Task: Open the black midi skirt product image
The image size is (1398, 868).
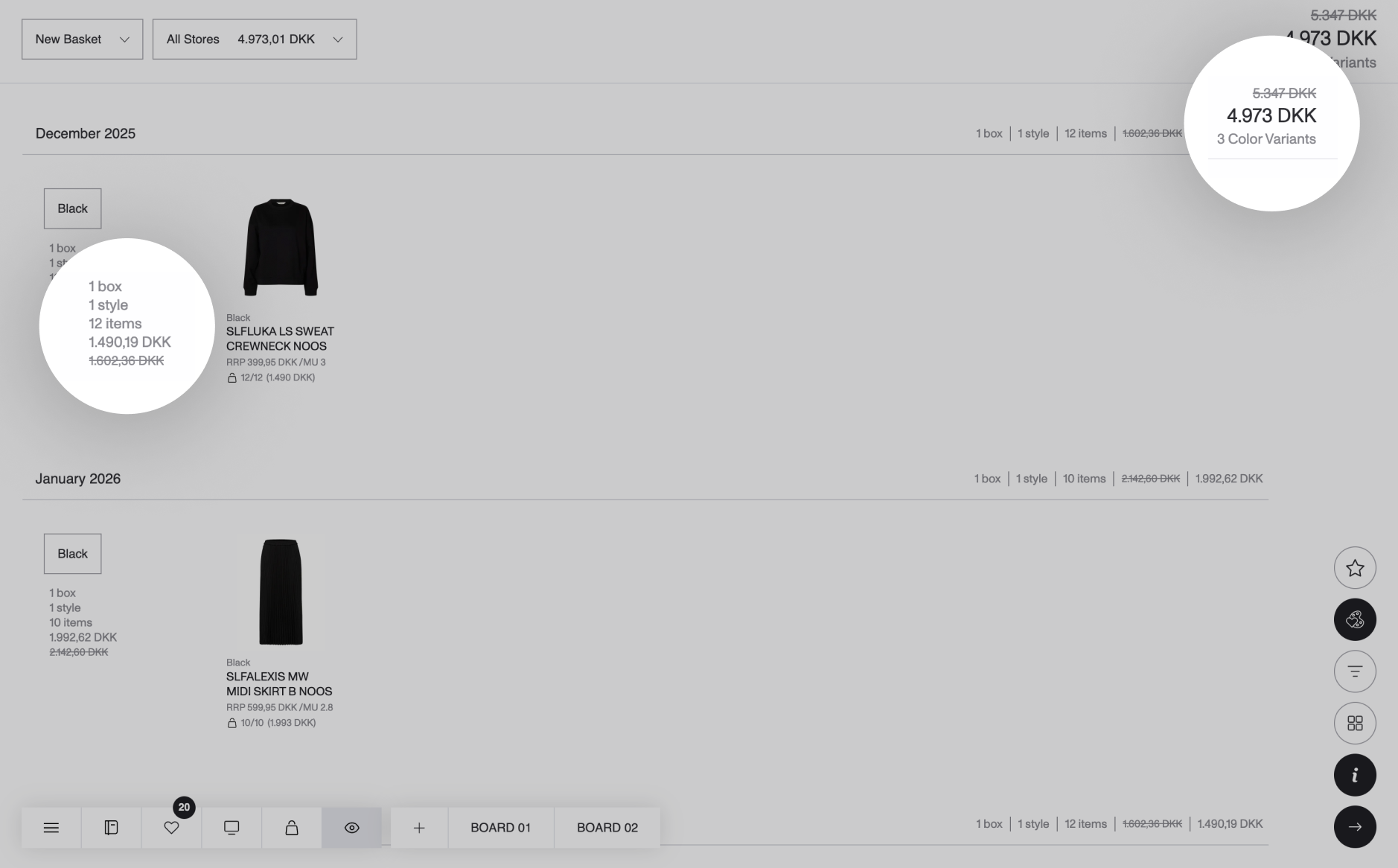Action: point(281,592)
